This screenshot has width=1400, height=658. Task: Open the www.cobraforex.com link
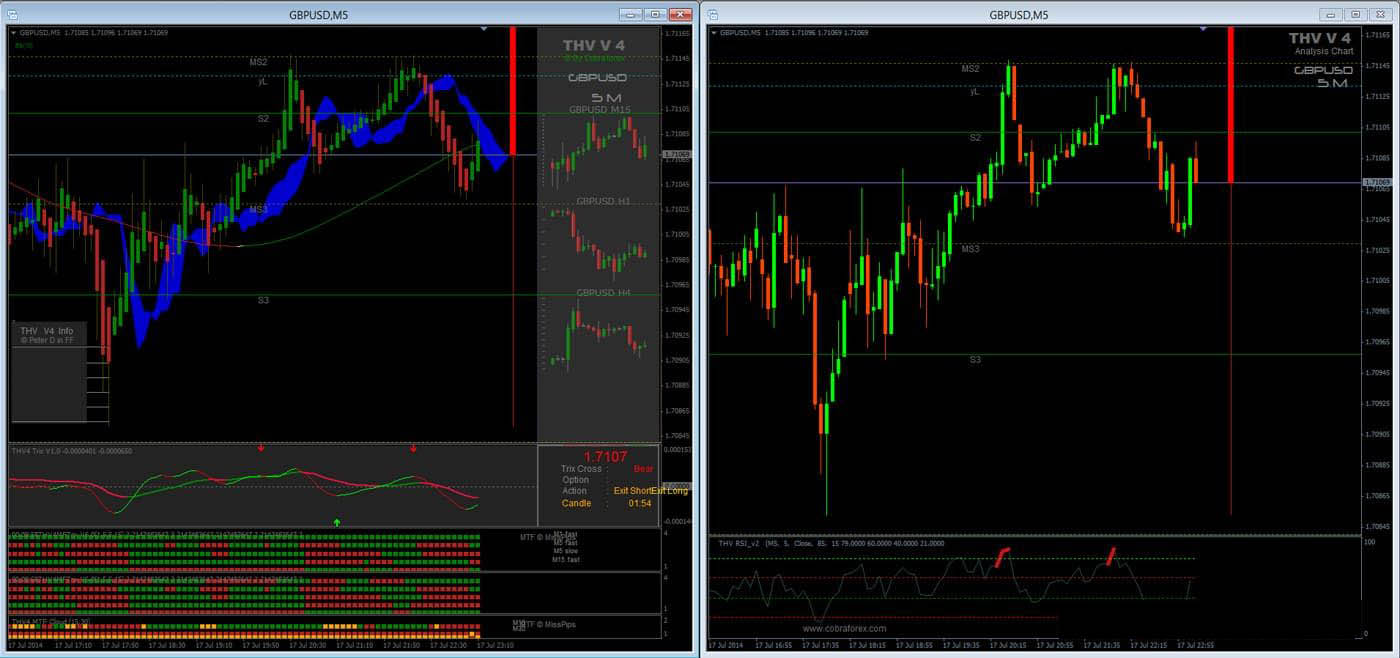(844, 628)
